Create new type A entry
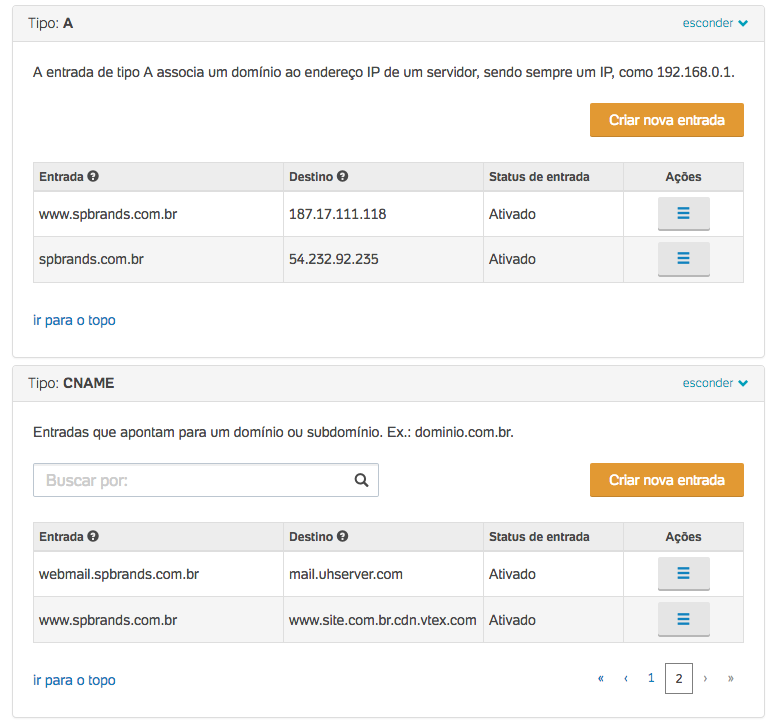The height and width of the screenshot is (721, 771). click(x=666, y=120)
